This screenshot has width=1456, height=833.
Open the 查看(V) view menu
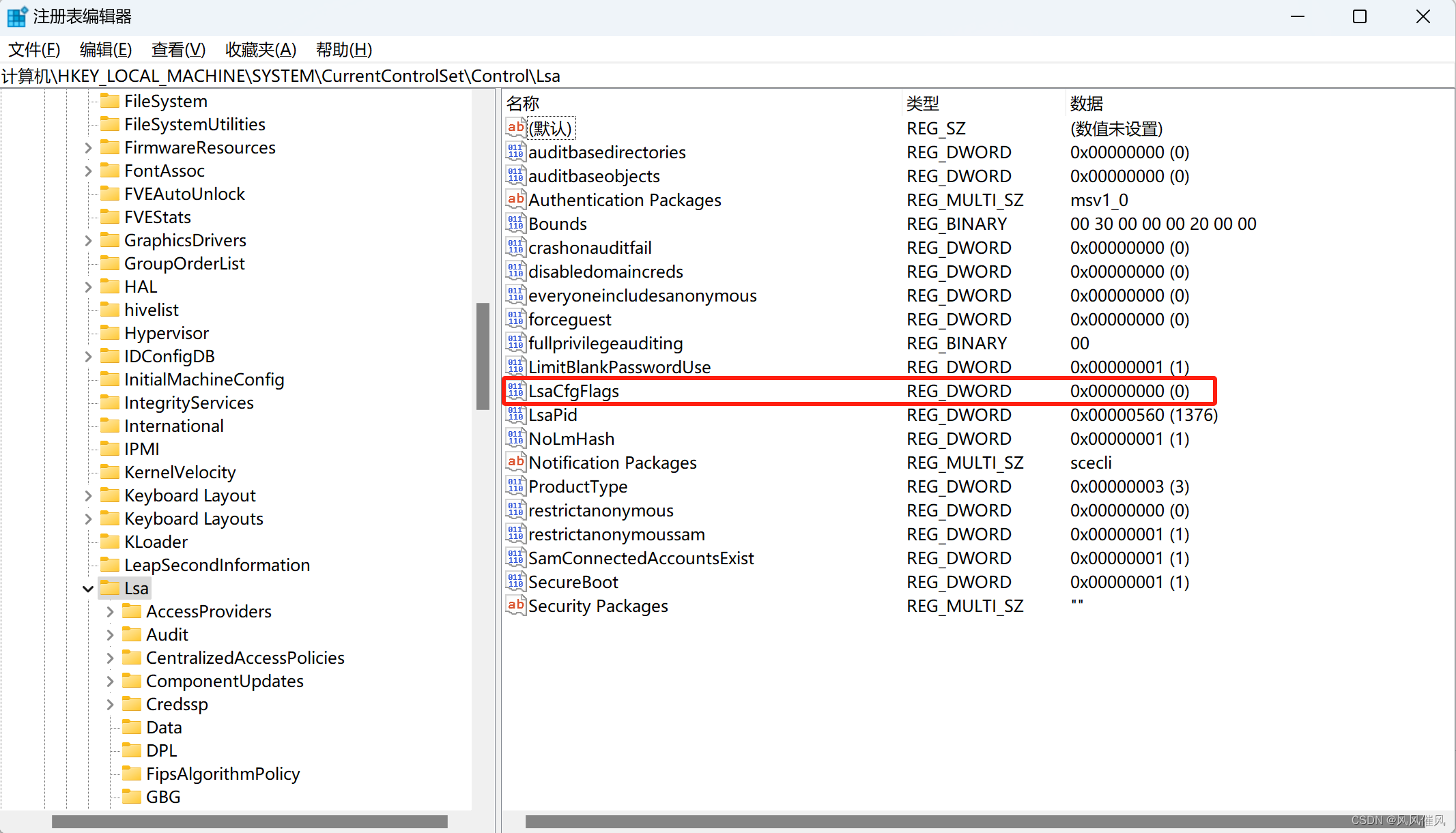pyautogui.click(x=178, y=50)
